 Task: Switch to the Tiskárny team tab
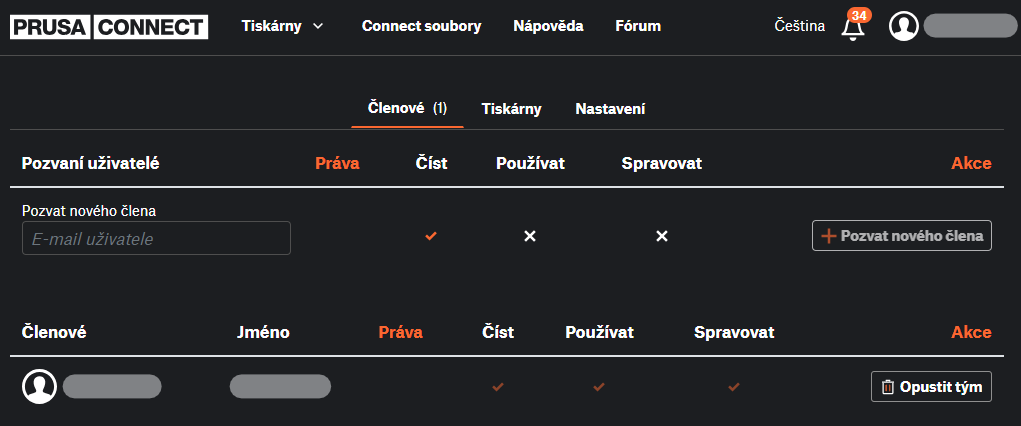click(511, 109)
